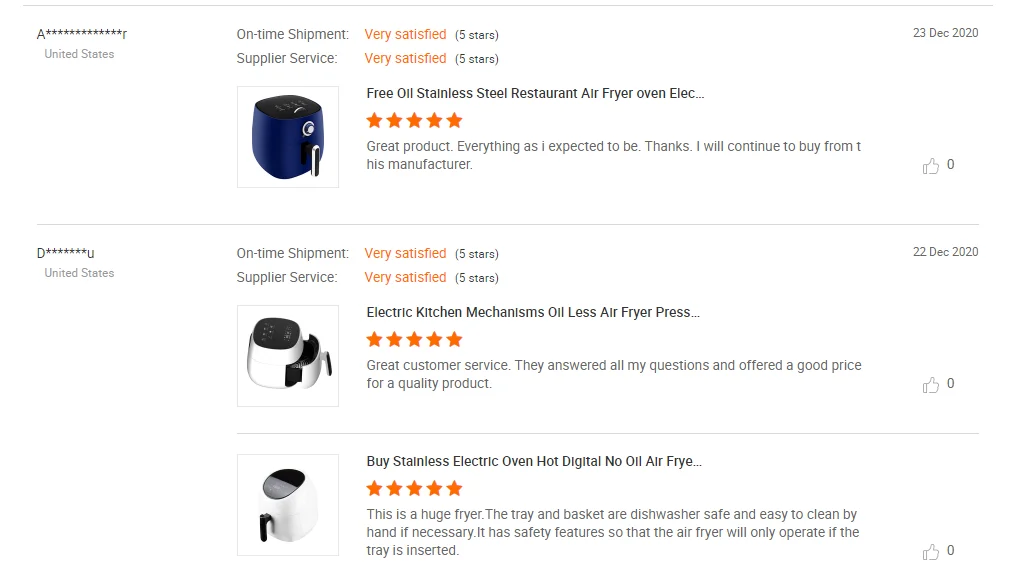Click reviewer name A*************r

point(82,34)
